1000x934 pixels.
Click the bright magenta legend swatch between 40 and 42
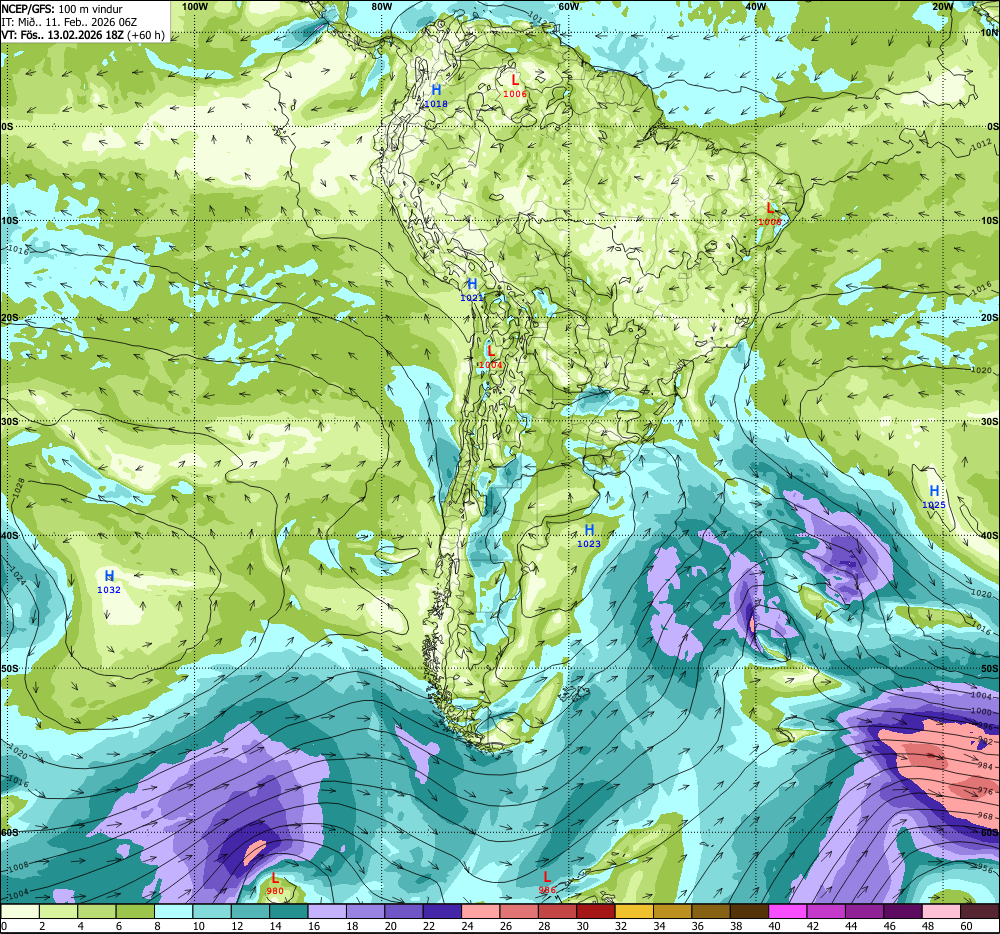coord(788,911)
